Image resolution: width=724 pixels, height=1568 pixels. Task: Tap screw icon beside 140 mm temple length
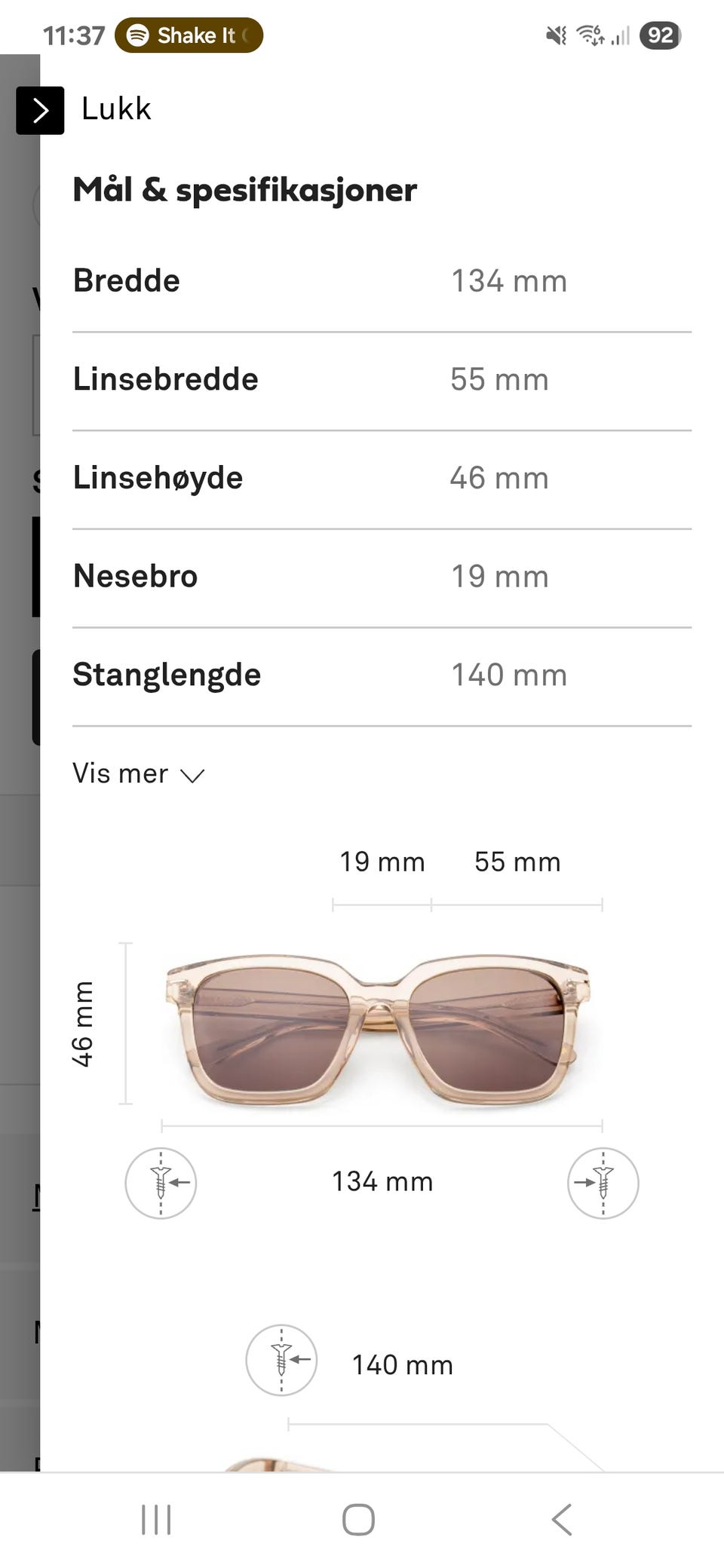pos(281,1360)
